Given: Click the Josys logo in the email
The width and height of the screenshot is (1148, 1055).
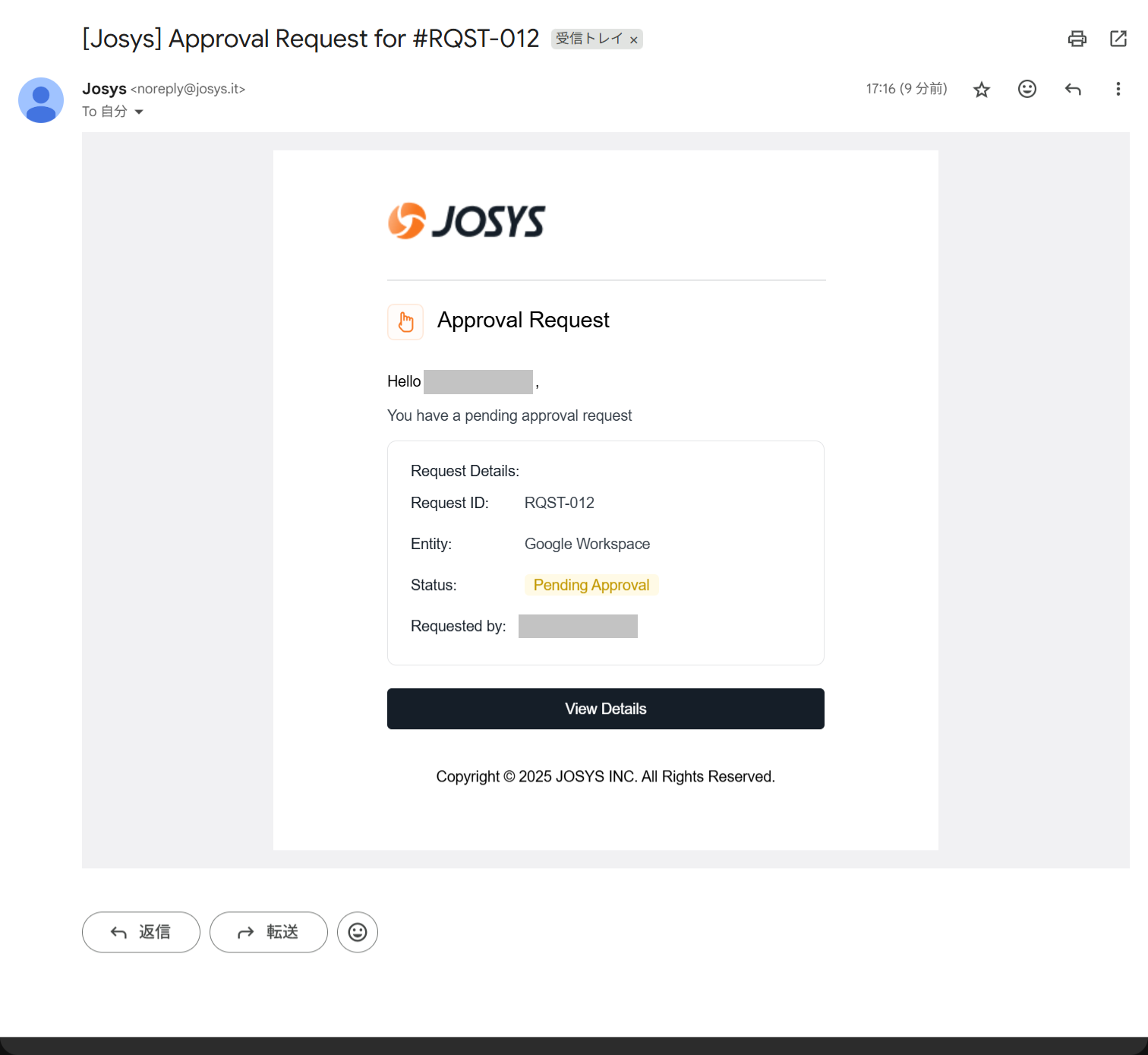Looking at the screenshot, I should point(466,221).
